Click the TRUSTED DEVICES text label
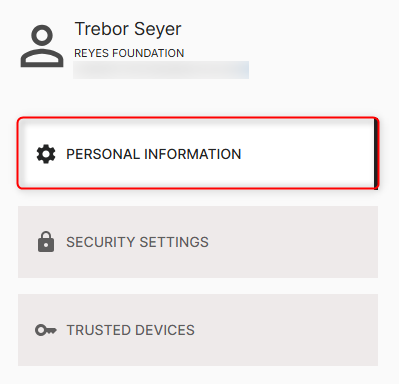Image resolution: width=399 pixels, height=384 pixels. (x=131, y=330)
